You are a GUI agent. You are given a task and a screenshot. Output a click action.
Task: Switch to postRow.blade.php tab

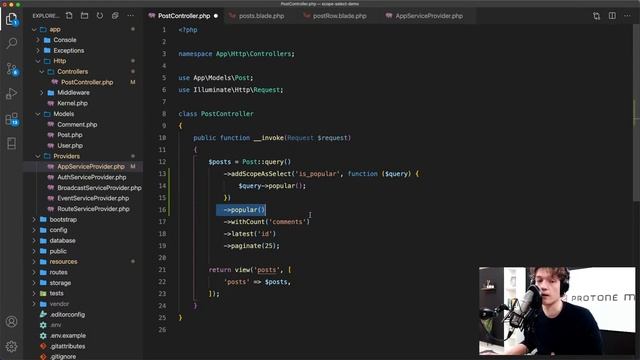339,16
